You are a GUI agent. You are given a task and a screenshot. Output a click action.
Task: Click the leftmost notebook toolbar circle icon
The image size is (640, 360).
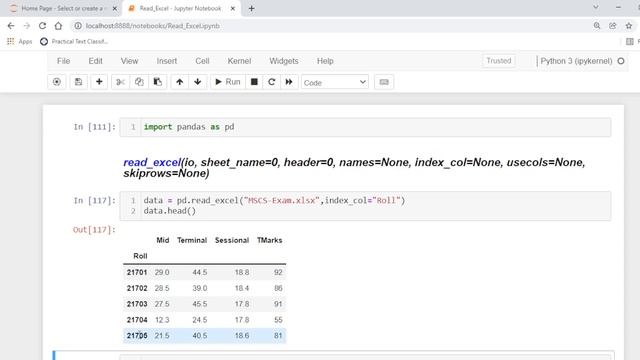[57, 82]
